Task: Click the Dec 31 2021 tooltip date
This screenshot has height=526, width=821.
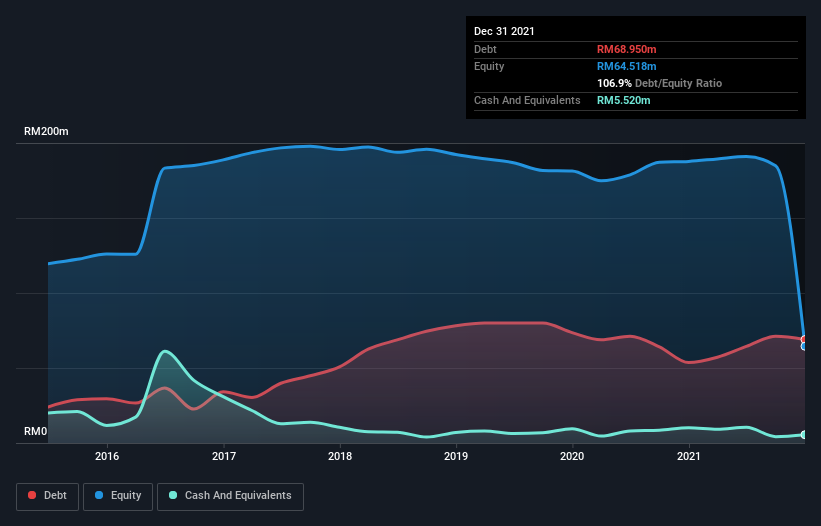Action: (504, 31)
